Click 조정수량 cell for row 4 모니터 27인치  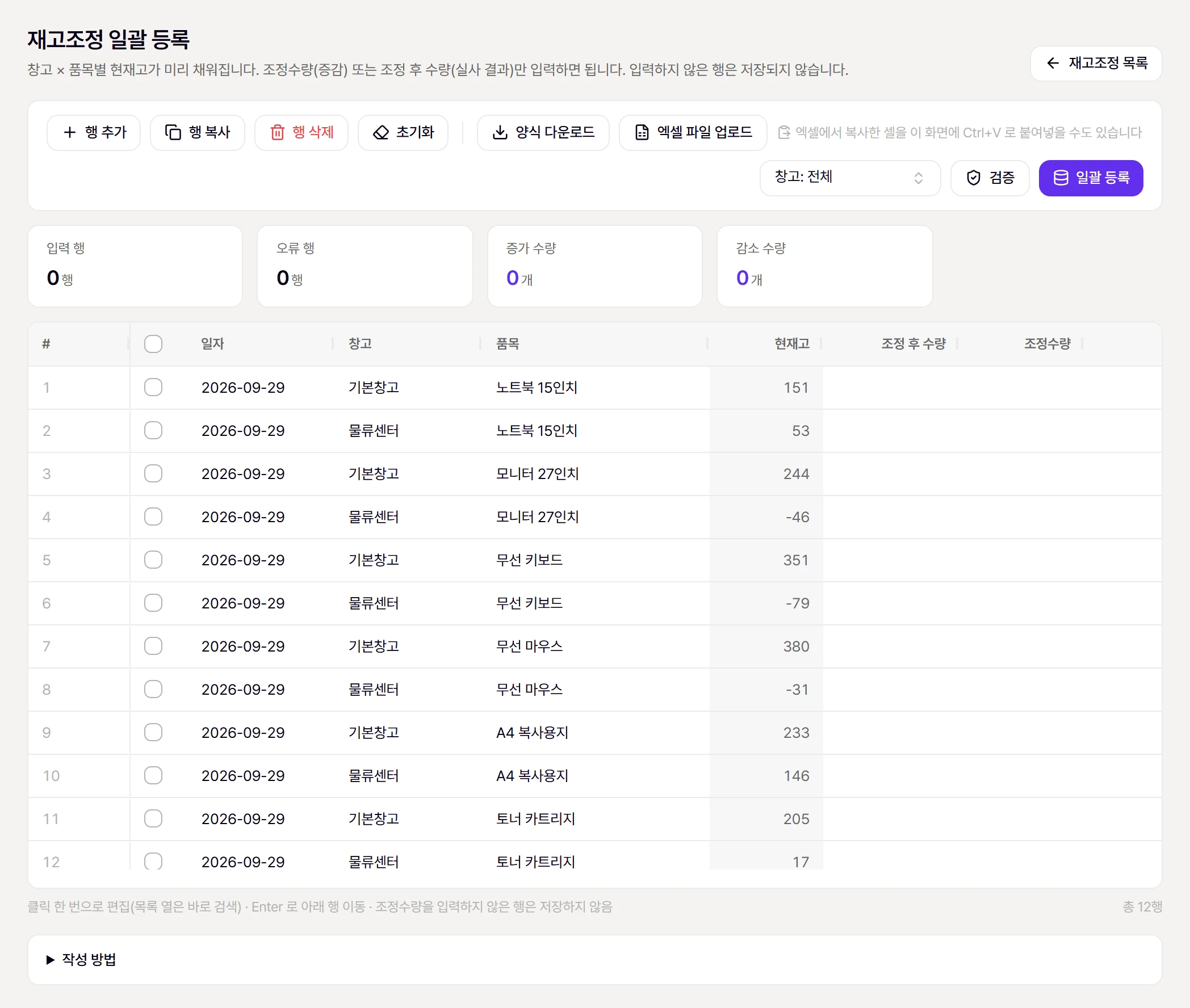(1021, 516)
